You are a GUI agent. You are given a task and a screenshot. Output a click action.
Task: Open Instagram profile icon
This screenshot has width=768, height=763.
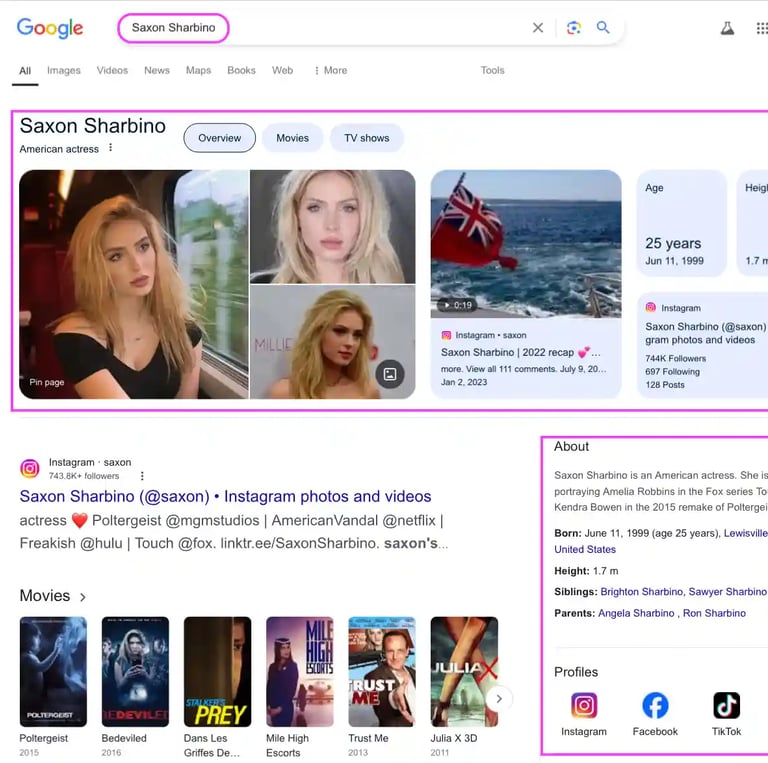tap(584, 705)
